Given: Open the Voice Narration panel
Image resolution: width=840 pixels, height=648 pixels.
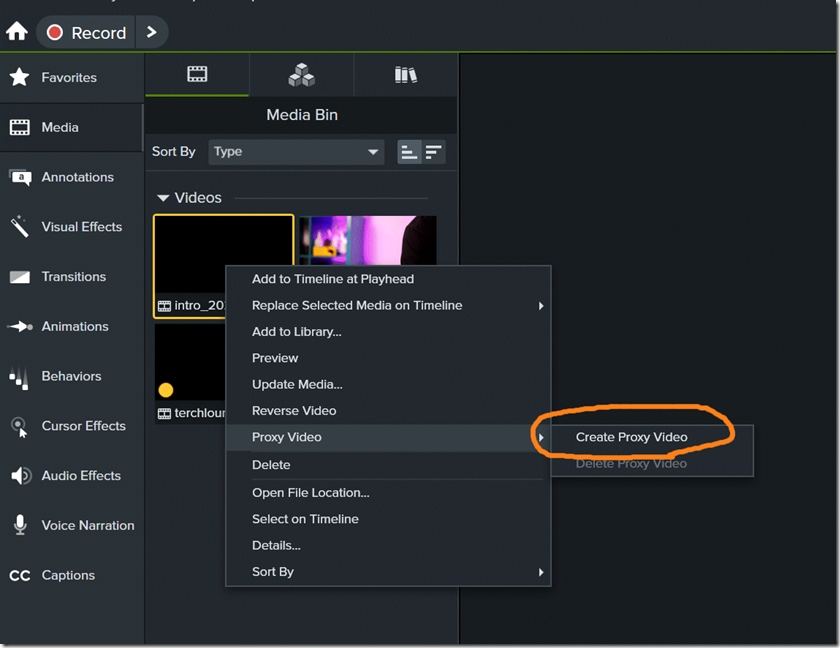Looking at the screenshot, I should (x=72, y=526).
